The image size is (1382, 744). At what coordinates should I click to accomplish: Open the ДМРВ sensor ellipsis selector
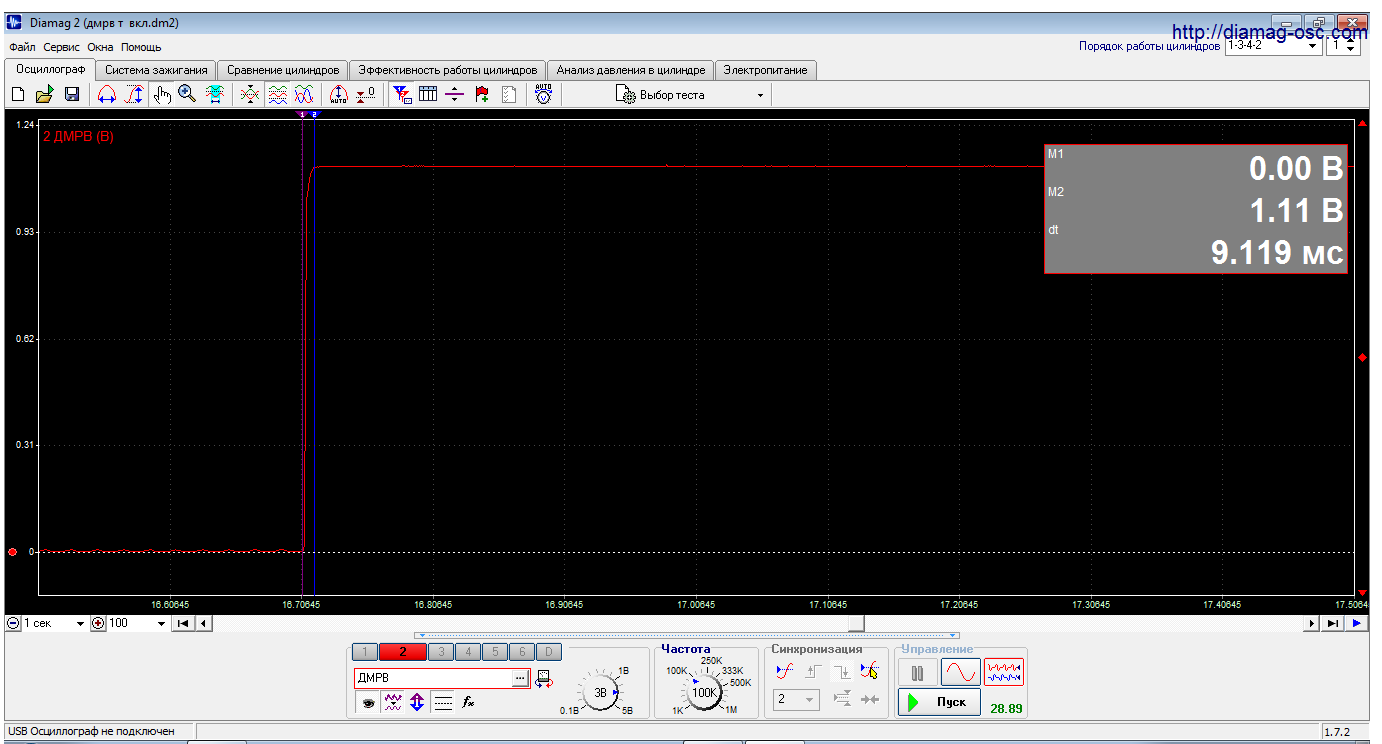pyautogui.click(x=519, y=678)
